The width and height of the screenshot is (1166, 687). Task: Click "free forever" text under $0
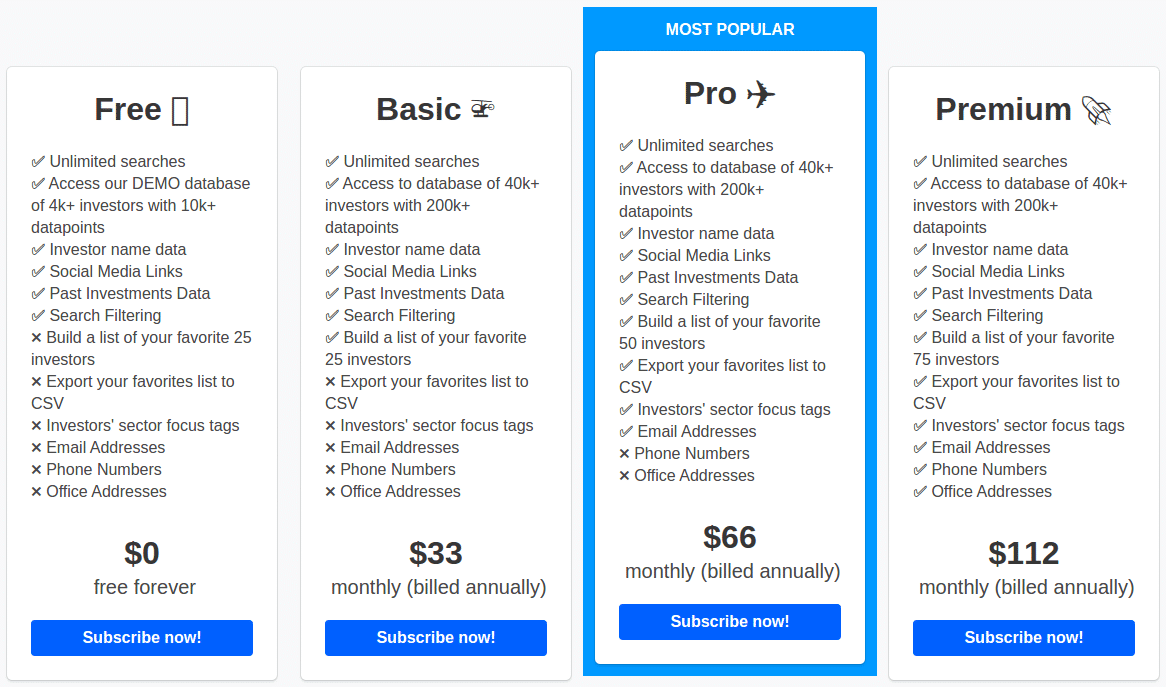click(144, 587)
